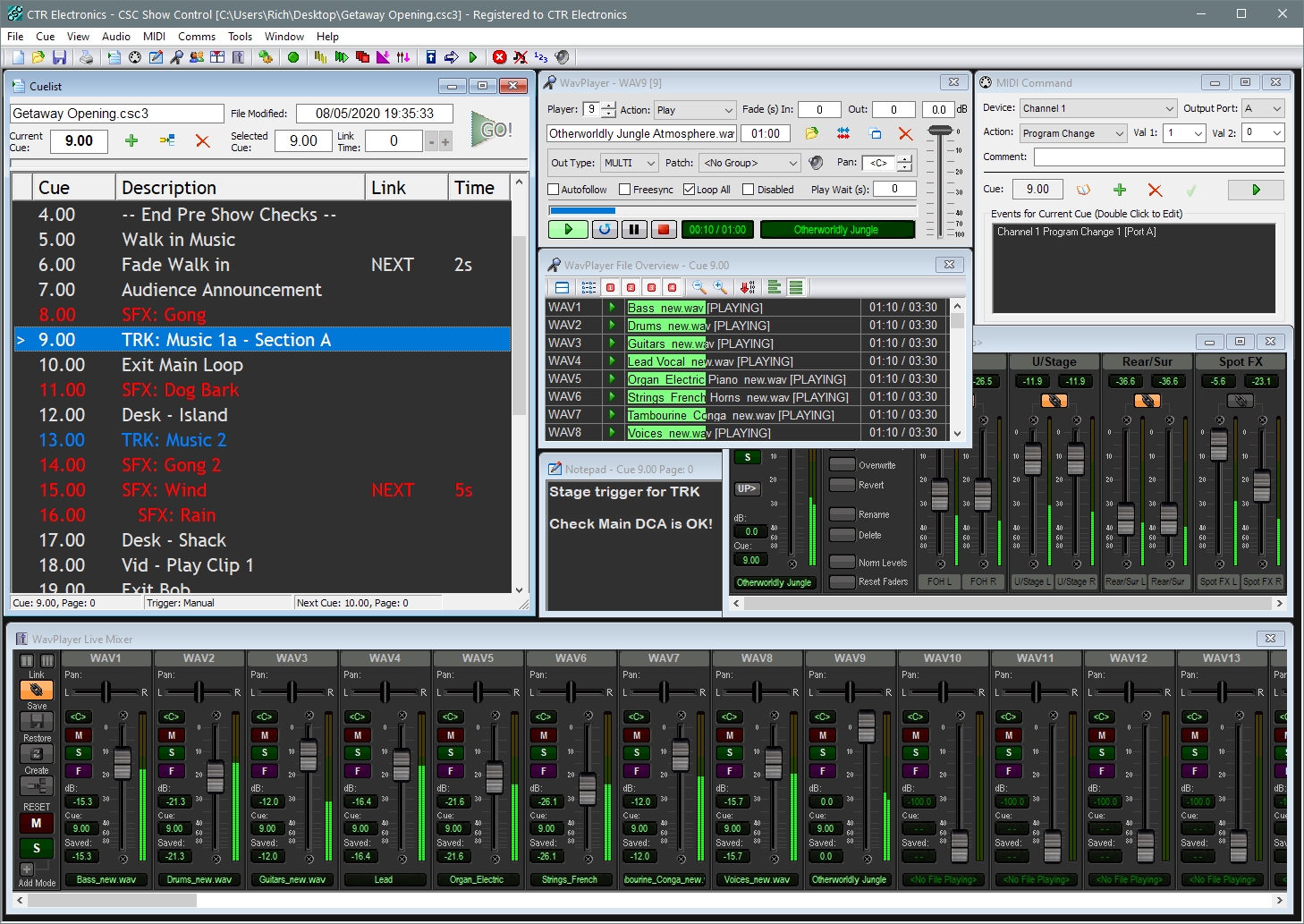The height and width of the screenshot is (924, 1304).
Task: Toggle the Loop All checkbox in WavPlayer
Action: click(x=687, y=189)
